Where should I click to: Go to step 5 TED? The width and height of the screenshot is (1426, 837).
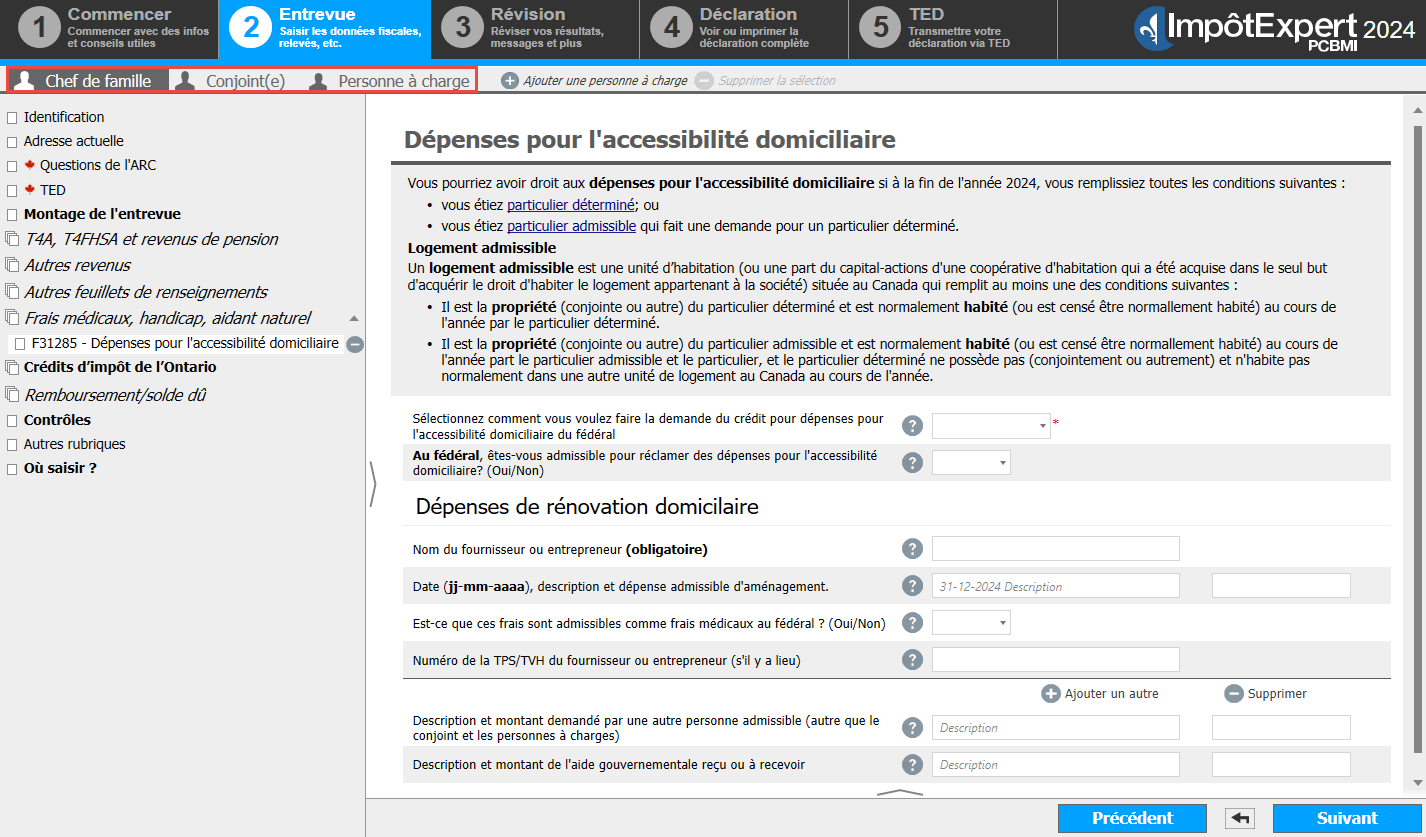(x=955, y=29)
